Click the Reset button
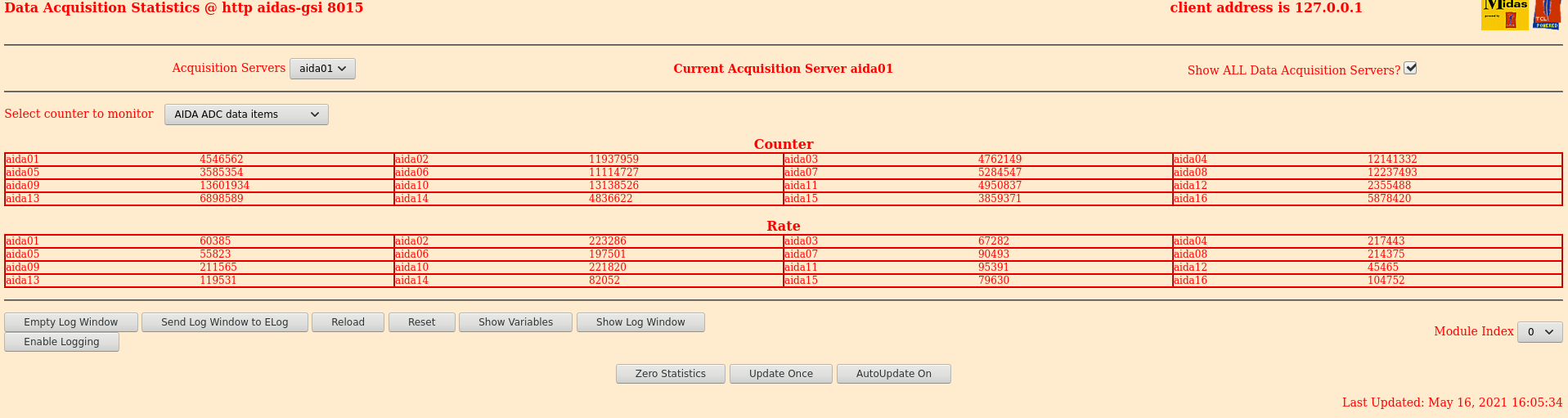This screenshot has width=1568, height=418. pyautogui.click(x=422, y=322)
